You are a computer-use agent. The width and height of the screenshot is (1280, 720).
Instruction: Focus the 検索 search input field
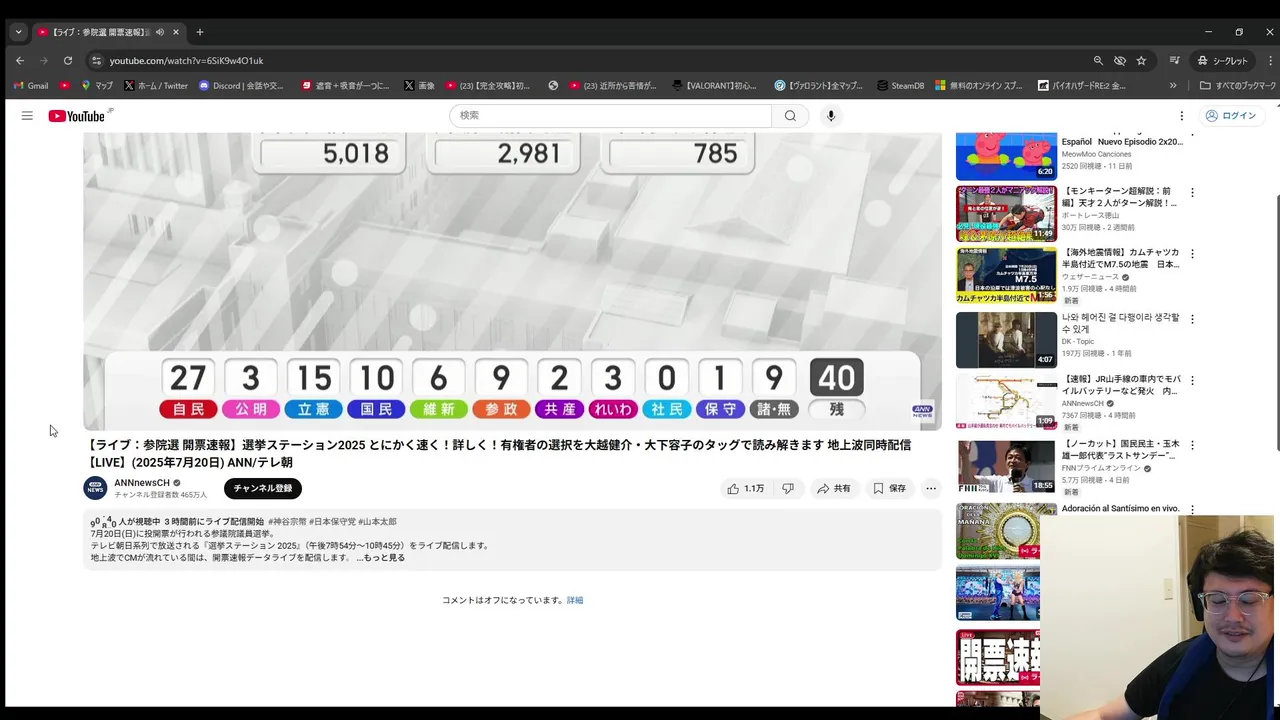(x=610, y=116)
